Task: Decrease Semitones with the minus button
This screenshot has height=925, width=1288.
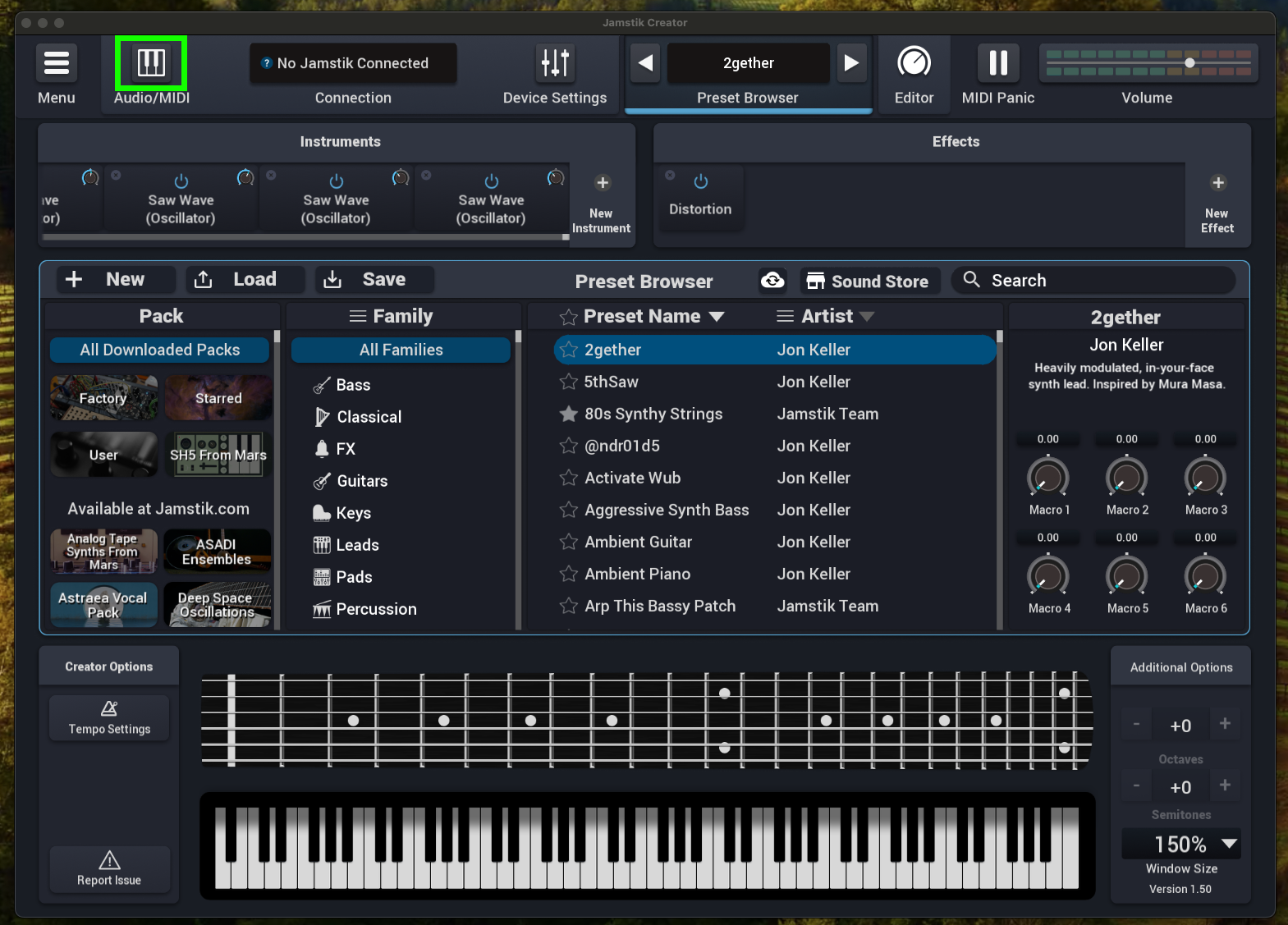Action: (x=1136, y=785)
